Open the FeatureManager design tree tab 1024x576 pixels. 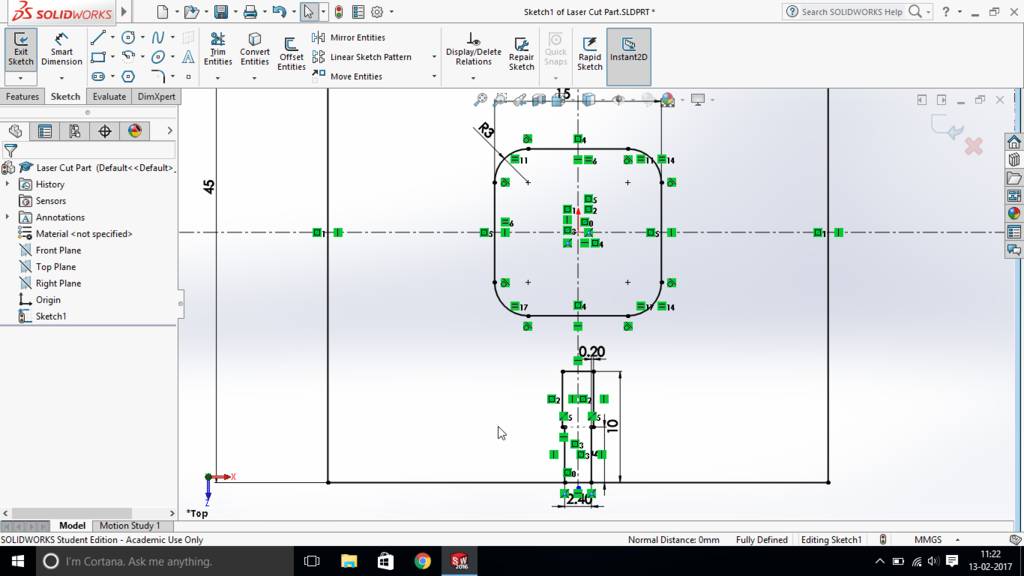[16, 131]
